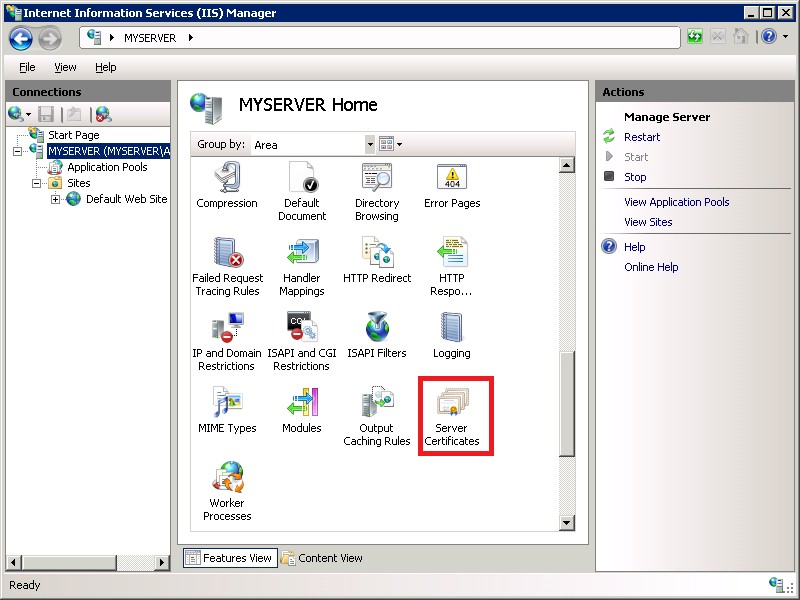Screen dimensions: 800x600
Task: Collapse the Sites tree node
Action: pos(37,183)
